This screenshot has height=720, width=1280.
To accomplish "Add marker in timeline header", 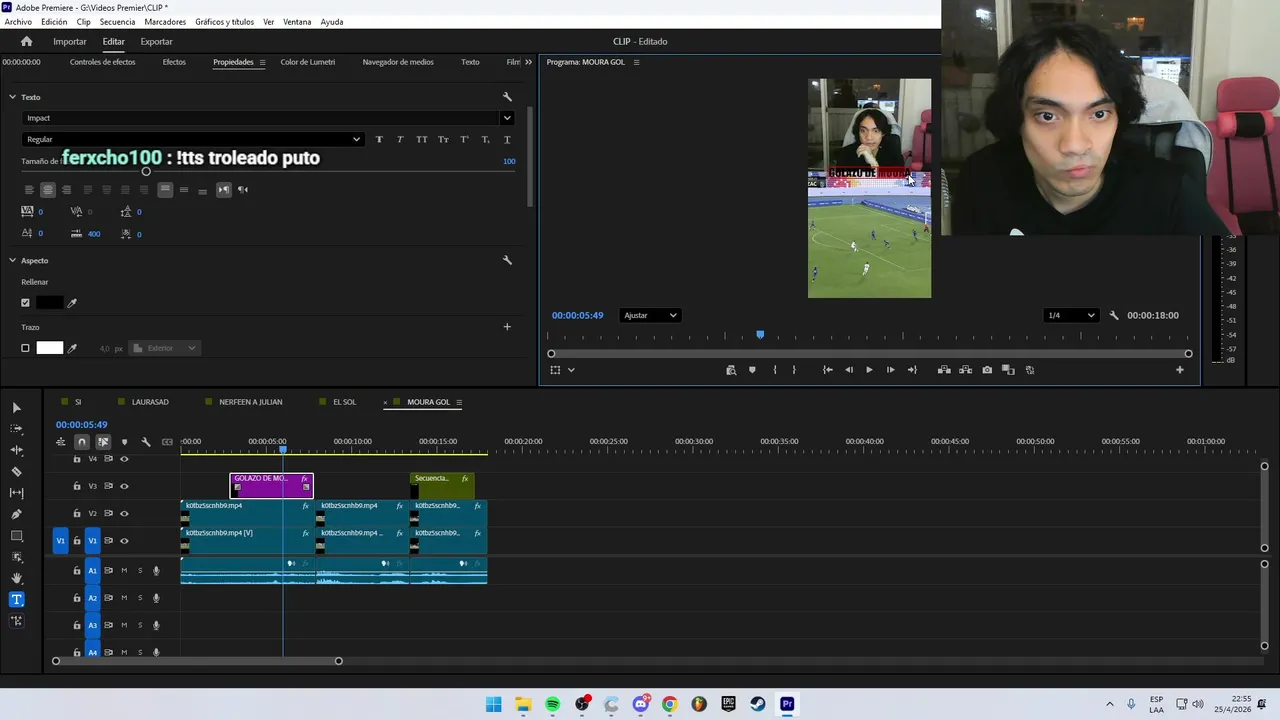I will [x=124, y=442].
